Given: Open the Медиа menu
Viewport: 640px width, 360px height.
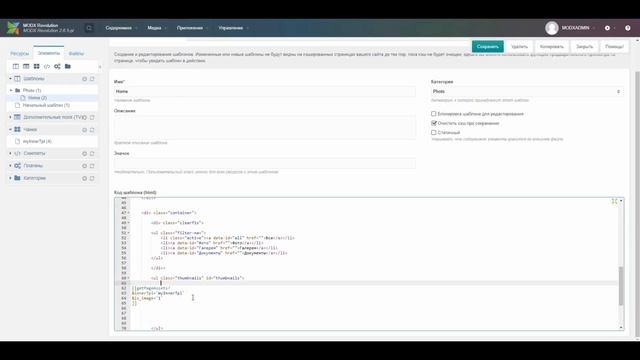Looking at the screenshot, I should [x=157, y=28].
